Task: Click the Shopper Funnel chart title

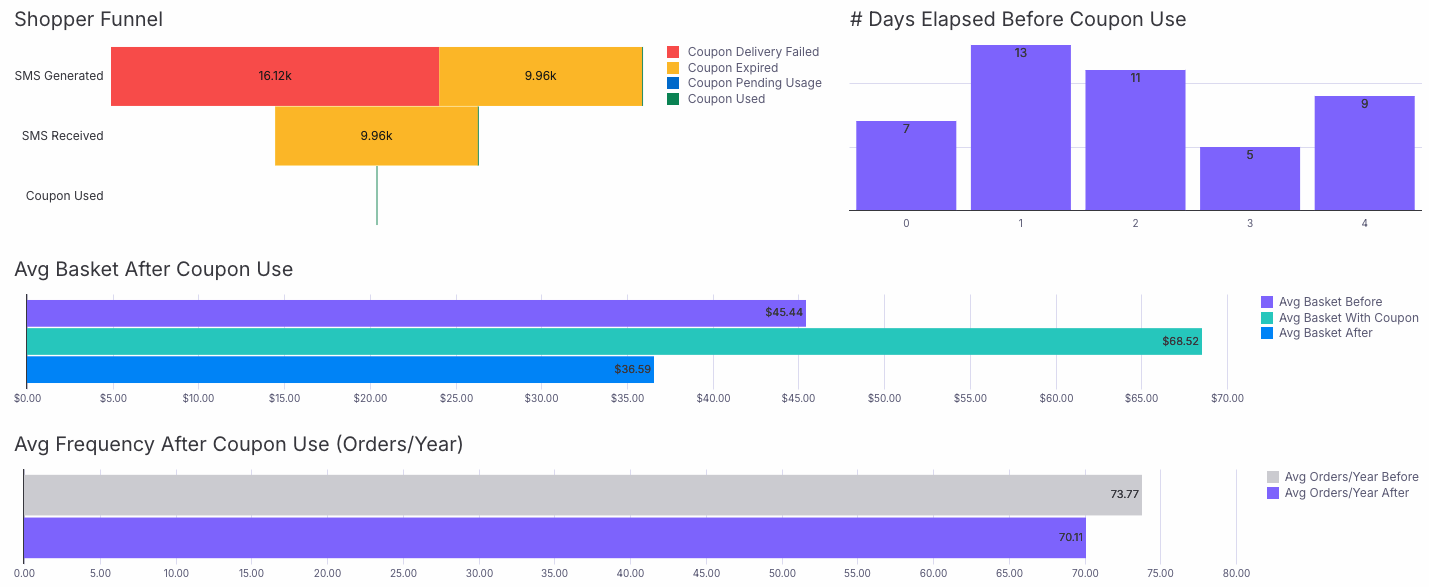Action: tap(89, 19)
